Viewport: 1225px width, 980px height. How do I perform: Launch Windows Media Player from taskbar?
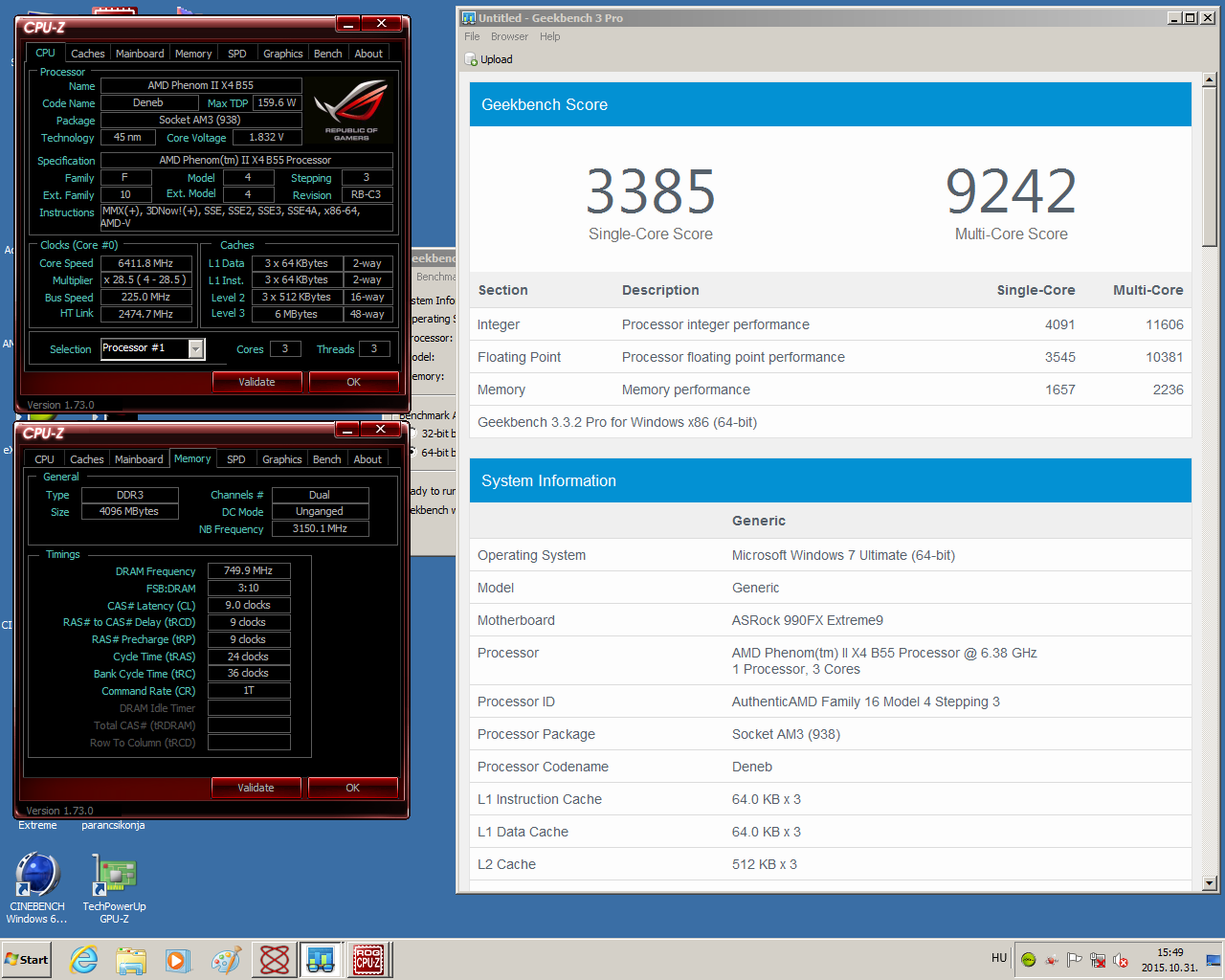[178, 960]
